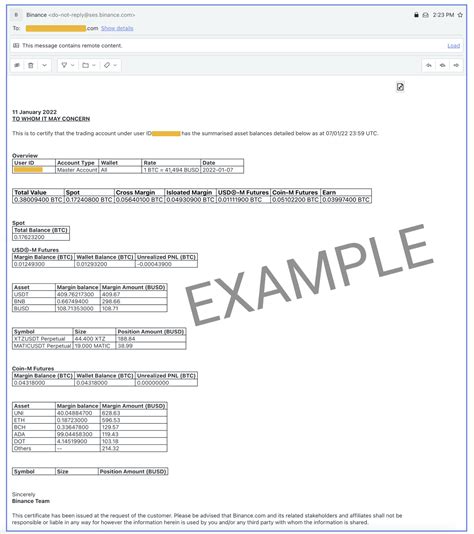
Task: Click the sender name Binance
Action: pos(36,15)
